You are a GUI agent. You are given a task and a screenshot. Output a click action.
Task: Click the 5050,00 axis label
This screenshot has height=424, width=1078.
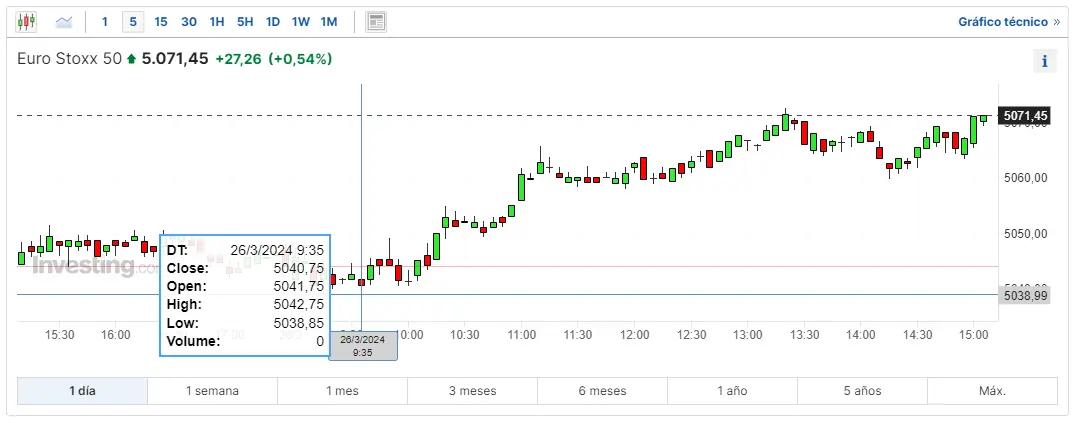tap(1026, 234)
